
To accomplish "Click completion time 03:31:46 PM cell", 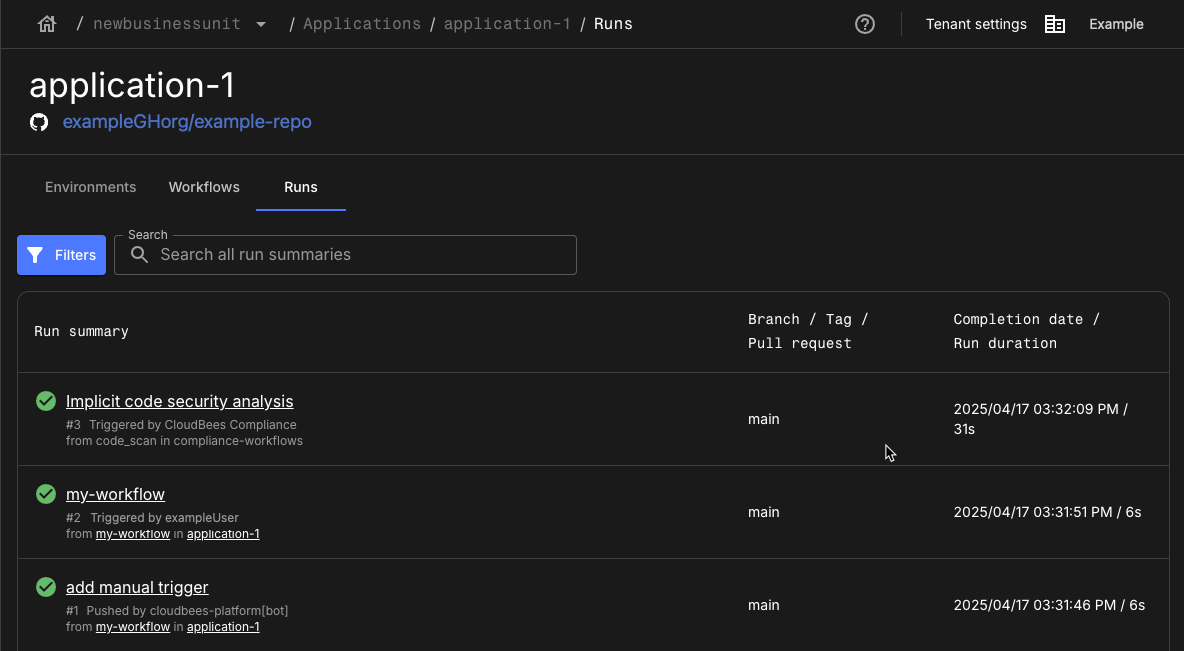I will (x=1050, y=605).
